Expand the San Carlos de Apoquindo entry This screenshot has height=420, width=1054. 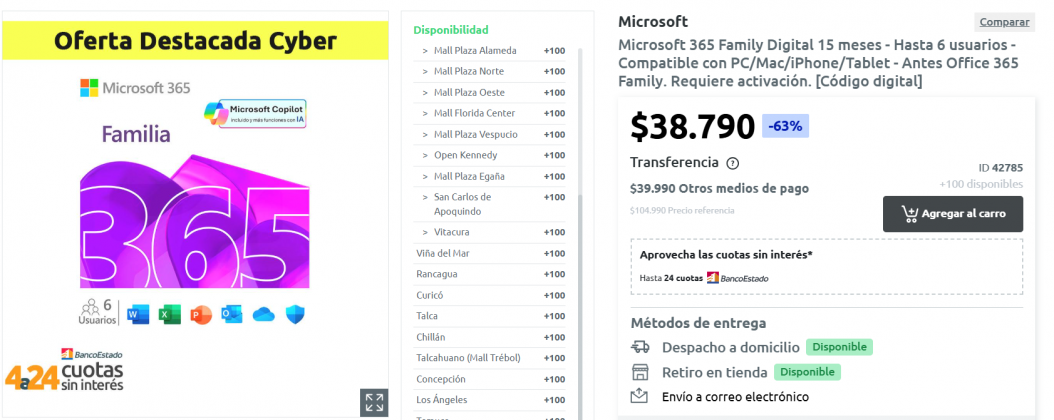[x=490, y=204]
